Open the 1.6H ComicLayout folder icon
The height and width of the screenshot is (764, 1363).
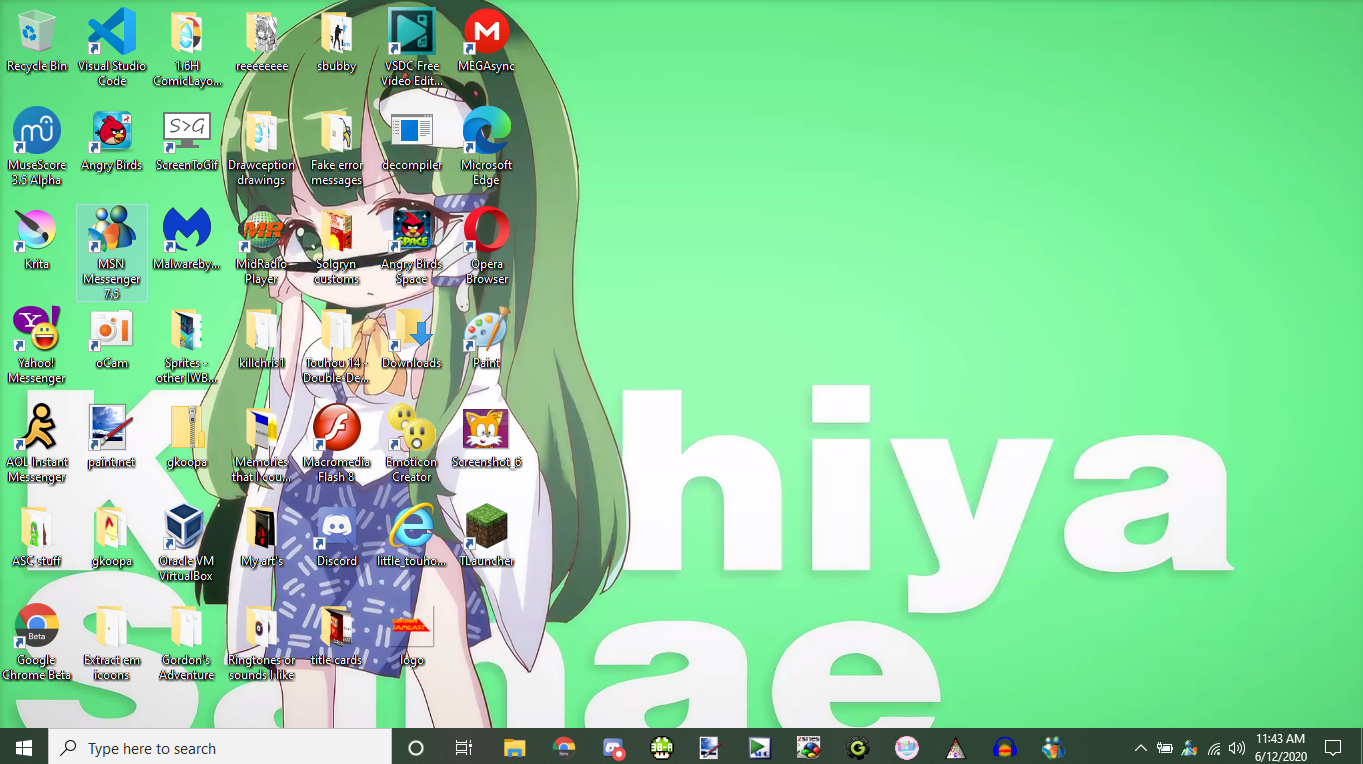[x=187, y=48]
